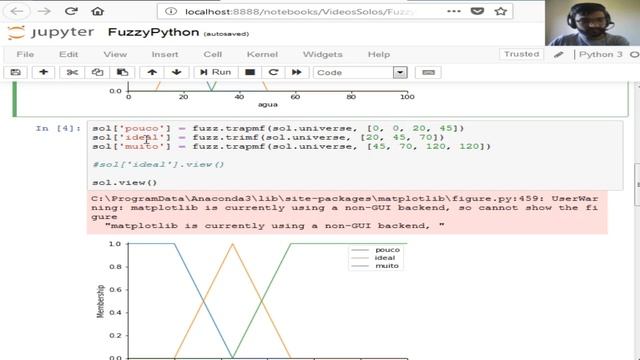Save the page to Pocket
640x360 pixels.
477,11
